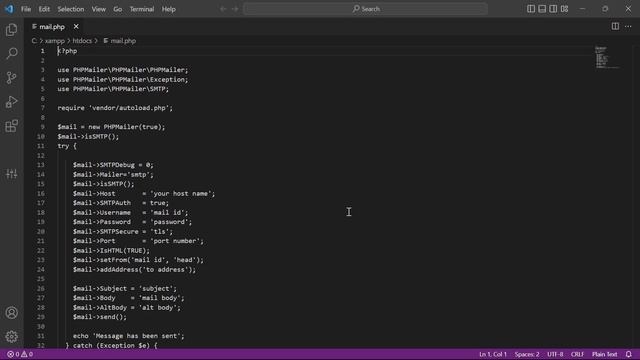Open the Selection menu
This screenshot has width=640, height=360.
[71, 9]
